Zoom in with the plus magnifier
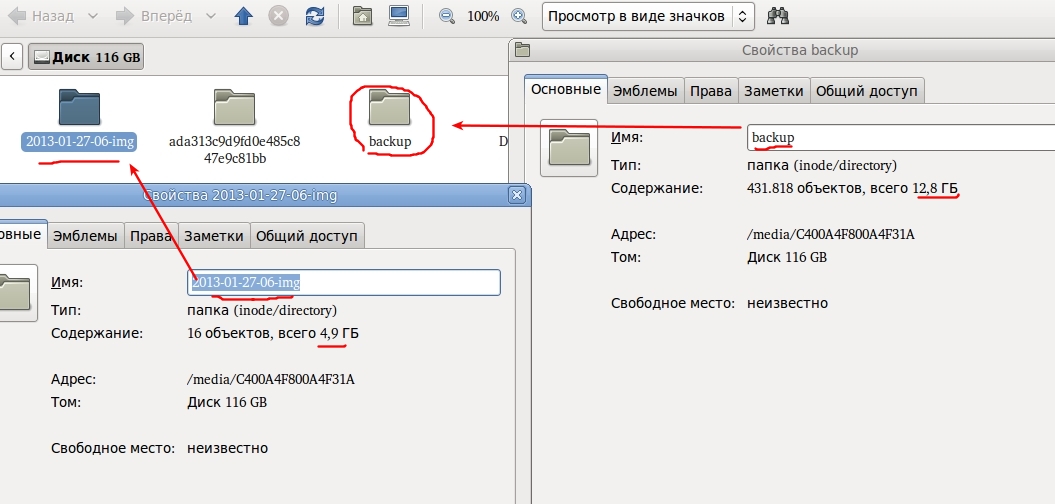The image size is (1055, 504). click(519, 16)
